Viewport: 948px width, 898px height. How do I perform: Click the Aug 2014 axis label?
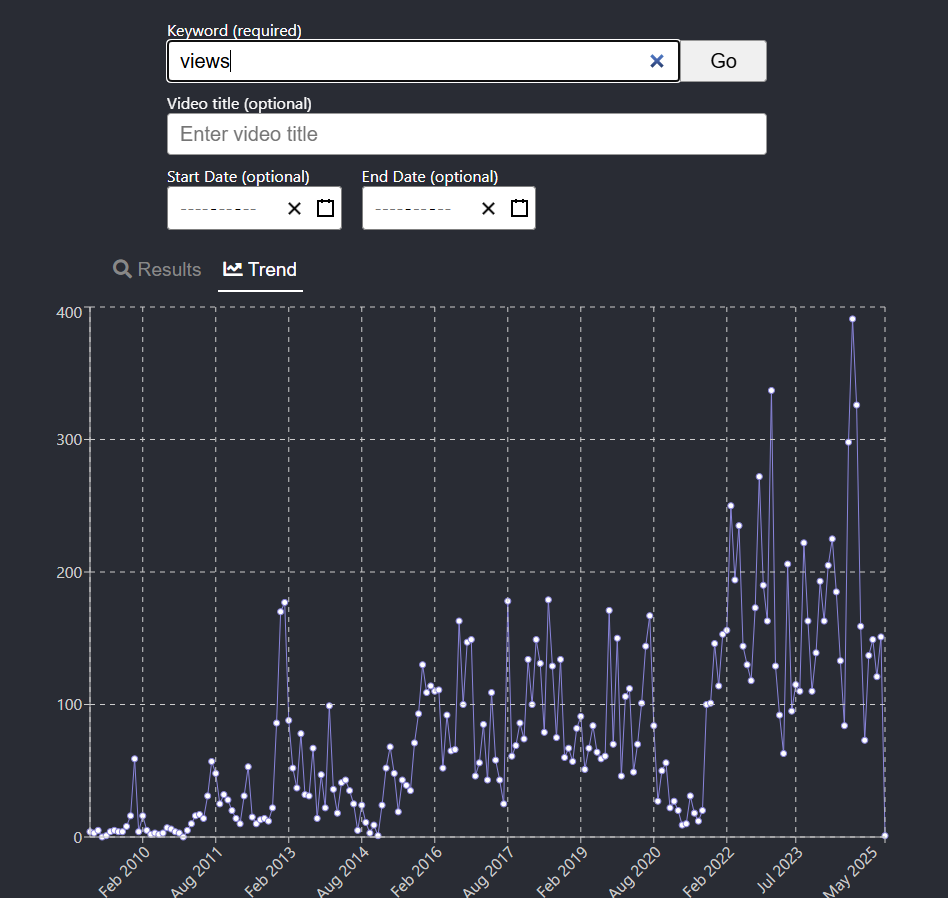coord(343,870)
